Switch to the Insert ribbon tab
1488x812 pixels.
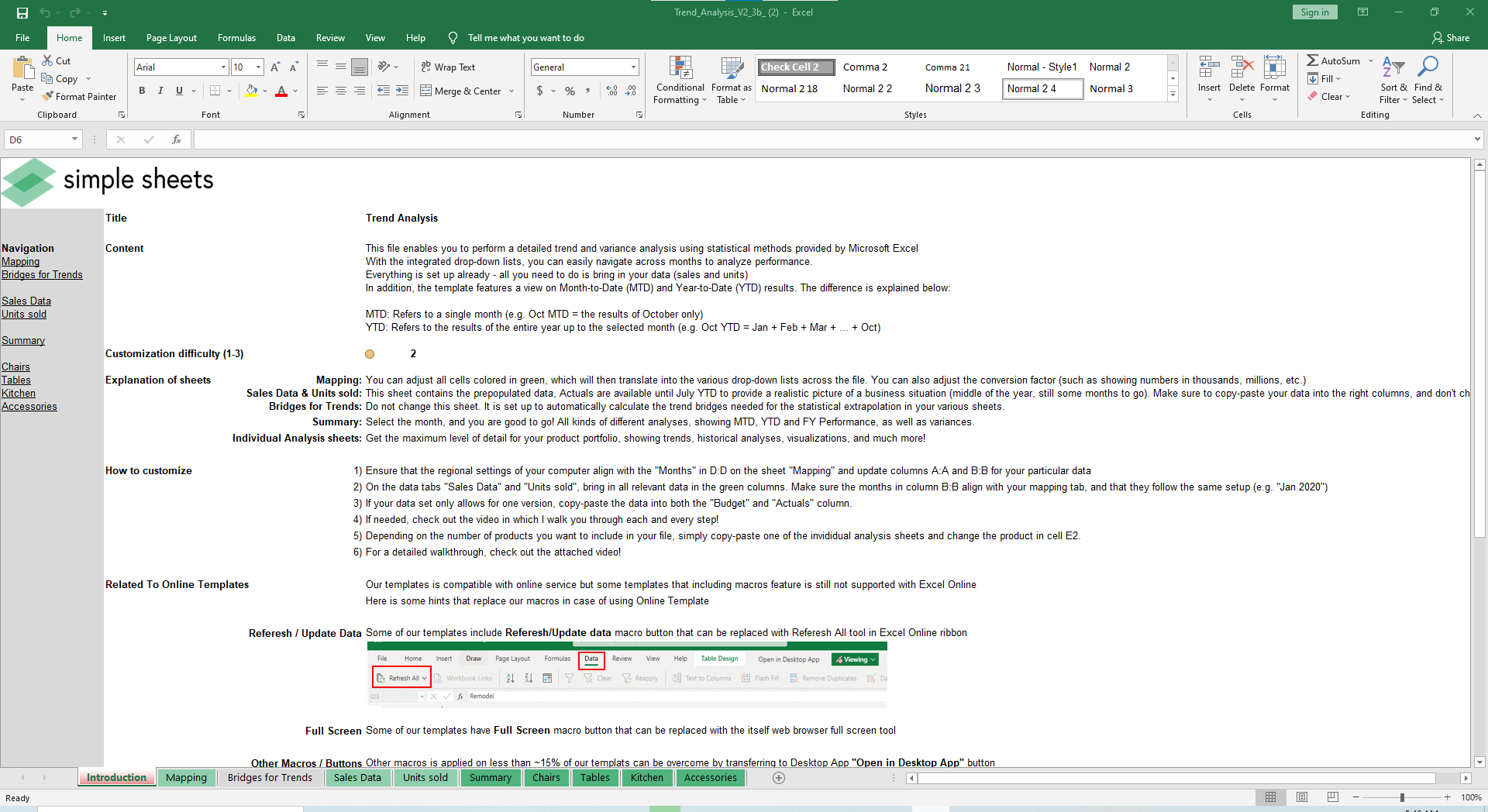[x=114, y=38]
